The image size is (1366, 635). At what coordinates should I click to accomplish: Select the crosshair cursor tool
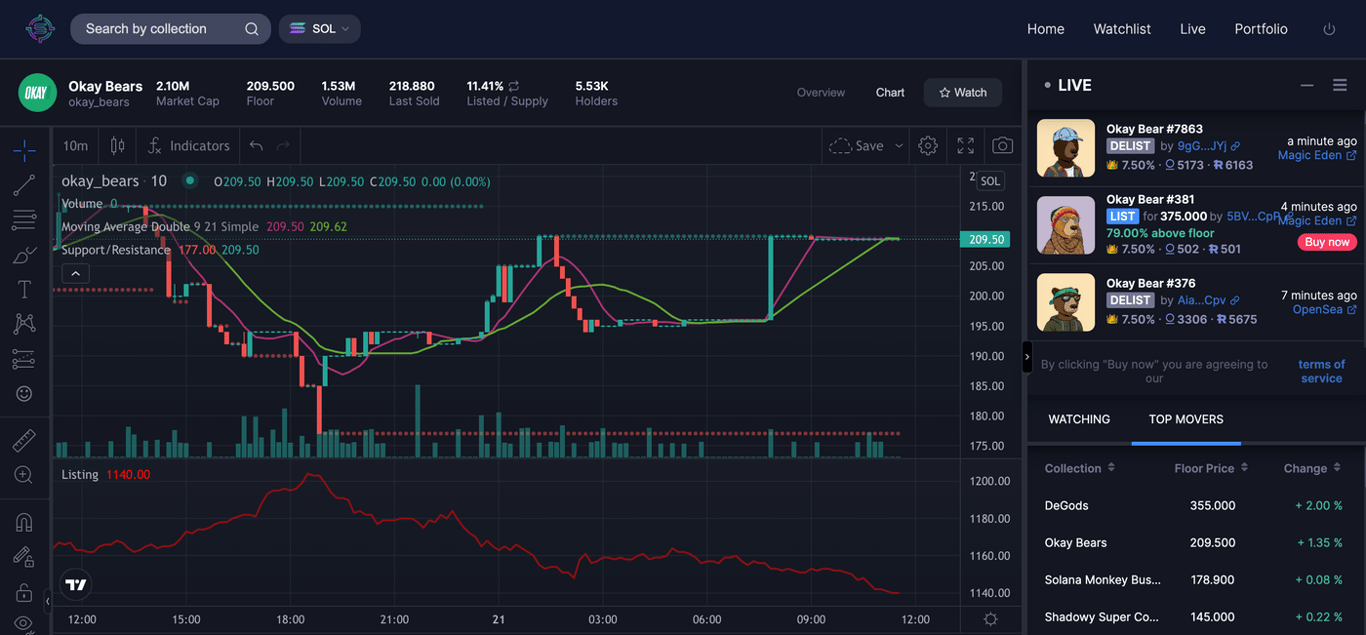(x=24, y=151)
